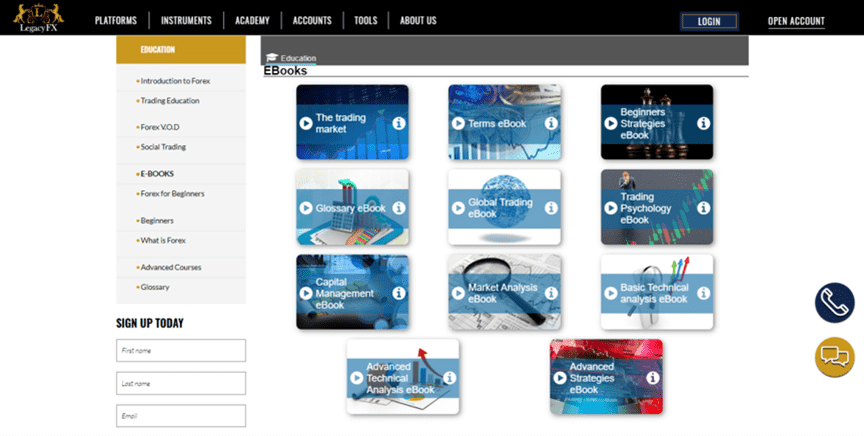Open What is Forex link

pos(163,241)
